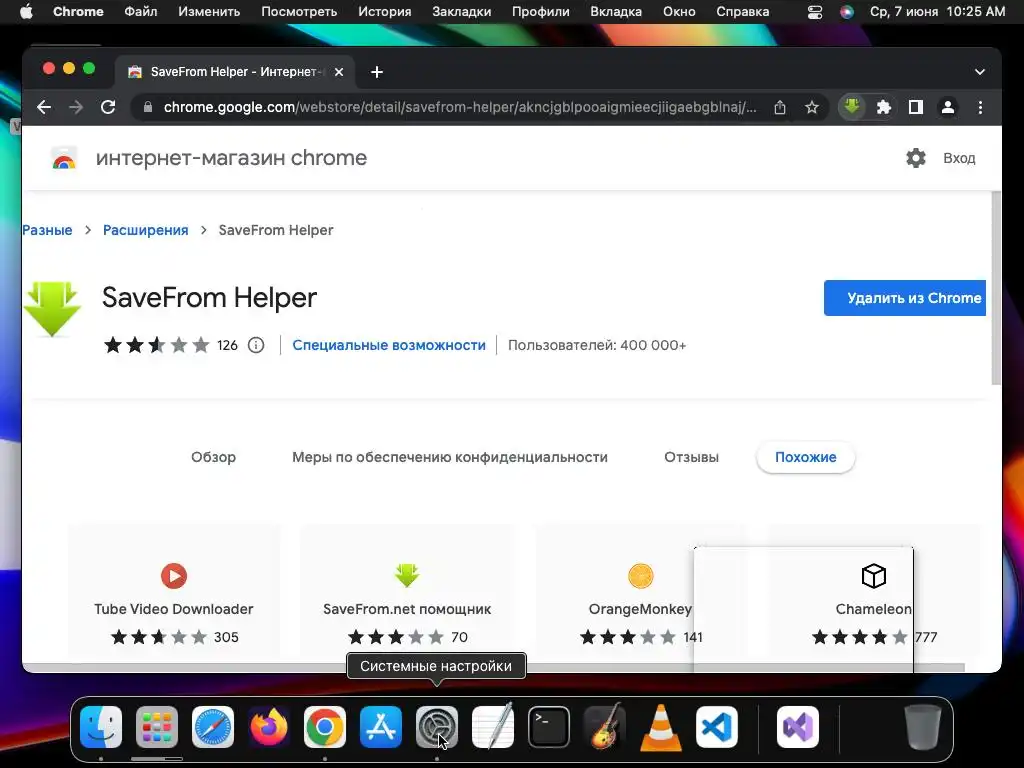
Task: Click the date and time in menu bar
Action: (x=937, y=12)
